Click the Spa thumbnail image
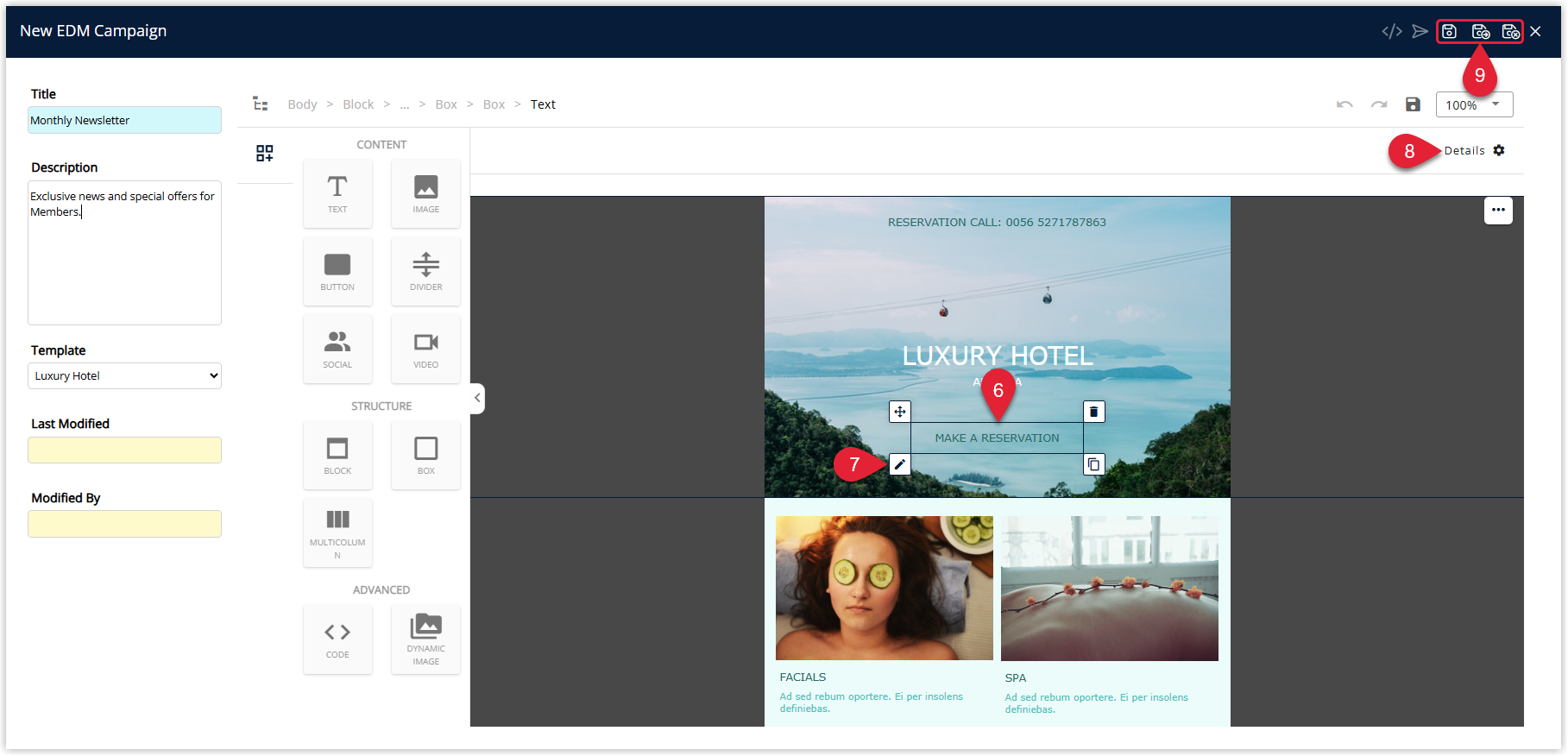 coord(1110,588)
